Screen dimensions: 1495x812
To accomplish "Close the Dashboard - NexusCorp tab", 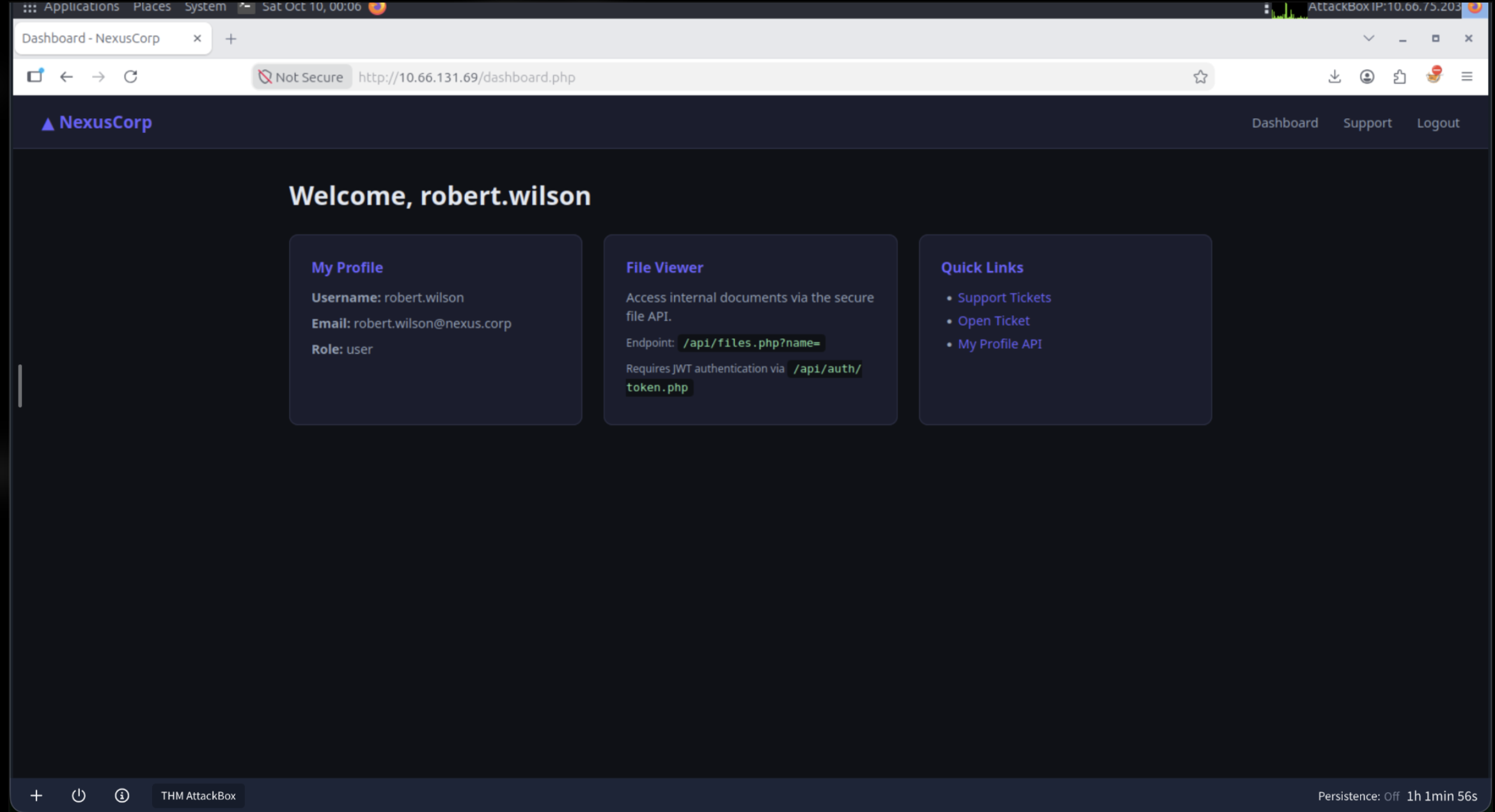I will 197,38.
